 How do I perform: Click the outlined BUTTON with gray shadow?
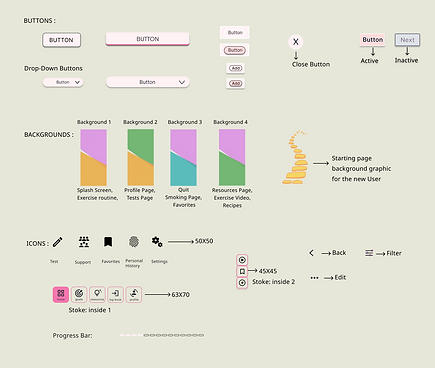tap(62, 40)
